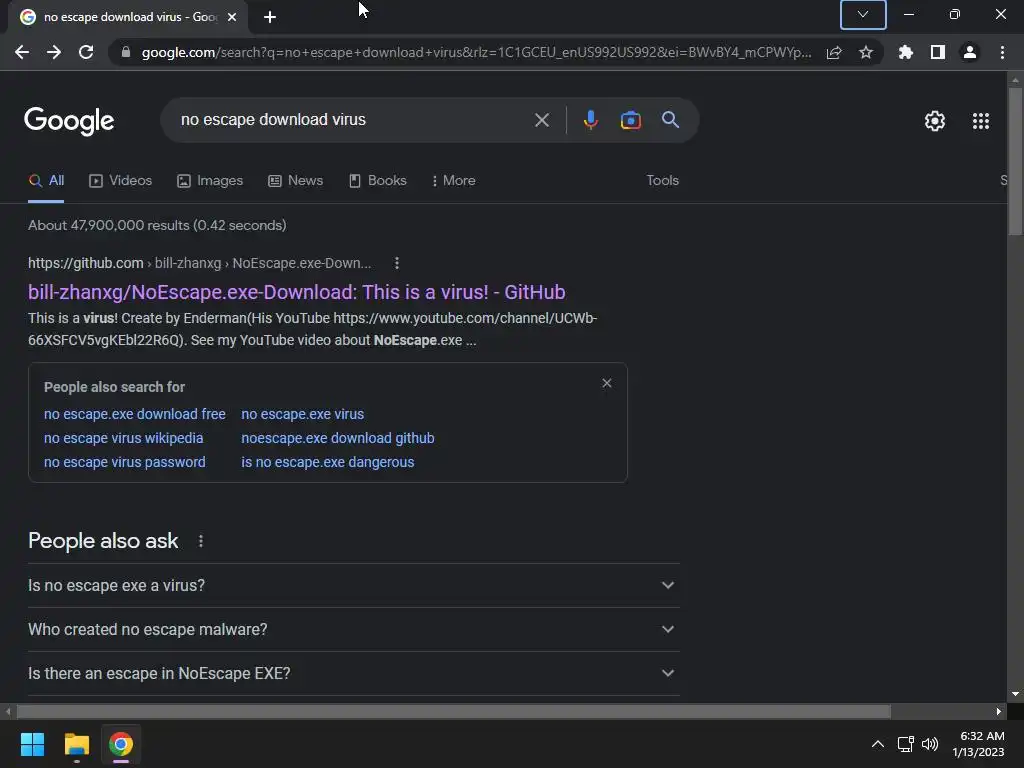Open the Extensions puzzle icon
The width and height of the screenshot is (1024, 768).
pos(906,52)
